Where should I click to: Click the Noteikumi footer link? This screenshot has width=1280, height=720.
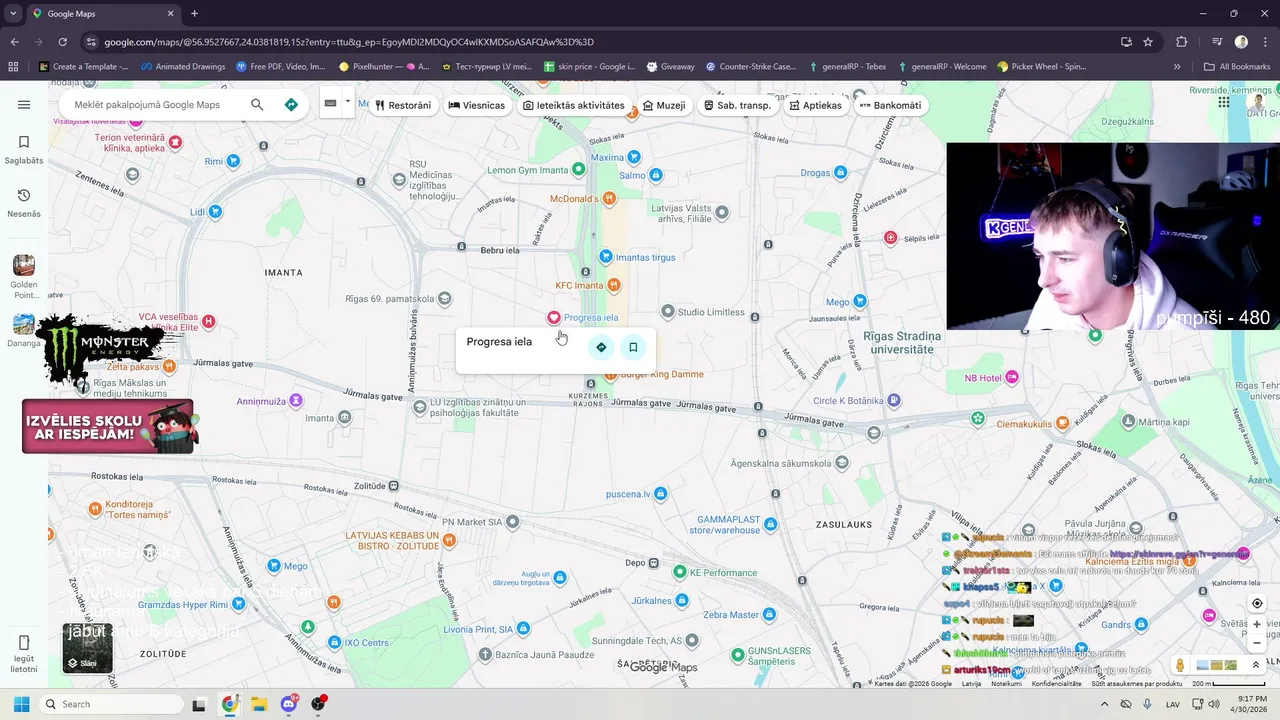pyautogui.click(x=1006, y=684)
